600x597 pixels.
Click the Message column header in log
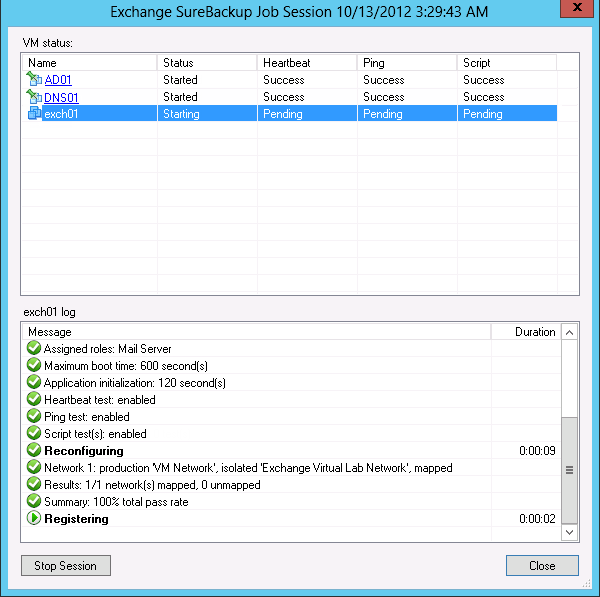click(256, 332)
